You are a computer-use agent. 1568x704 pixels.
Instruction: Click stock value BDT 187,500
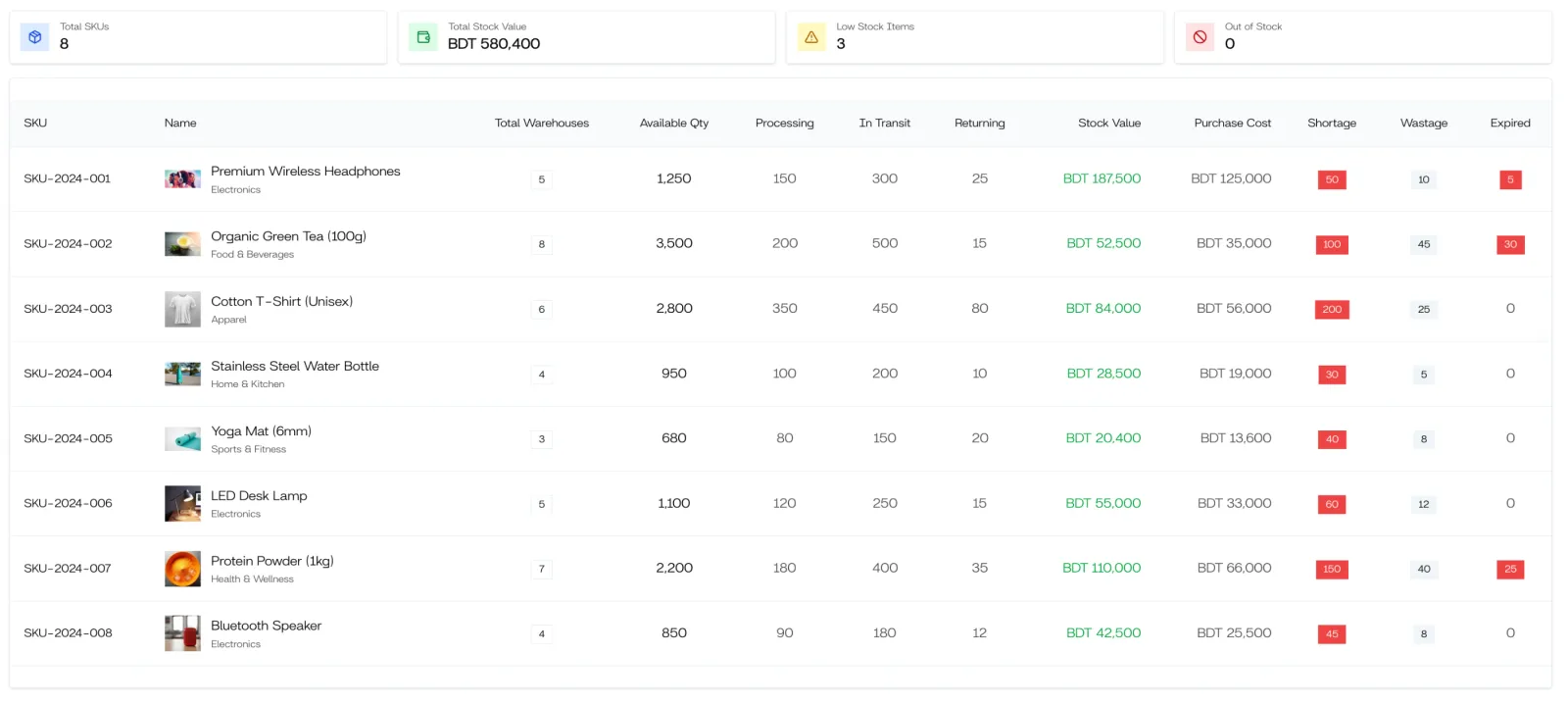coord(1102,179)
